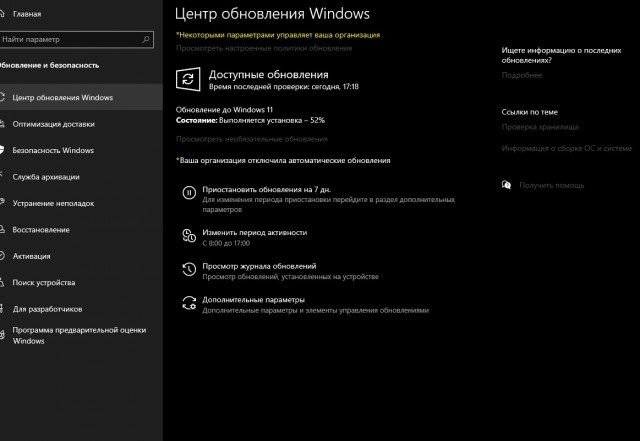
Task: Open Безопасность Windows section
Action: click(81, 150)
